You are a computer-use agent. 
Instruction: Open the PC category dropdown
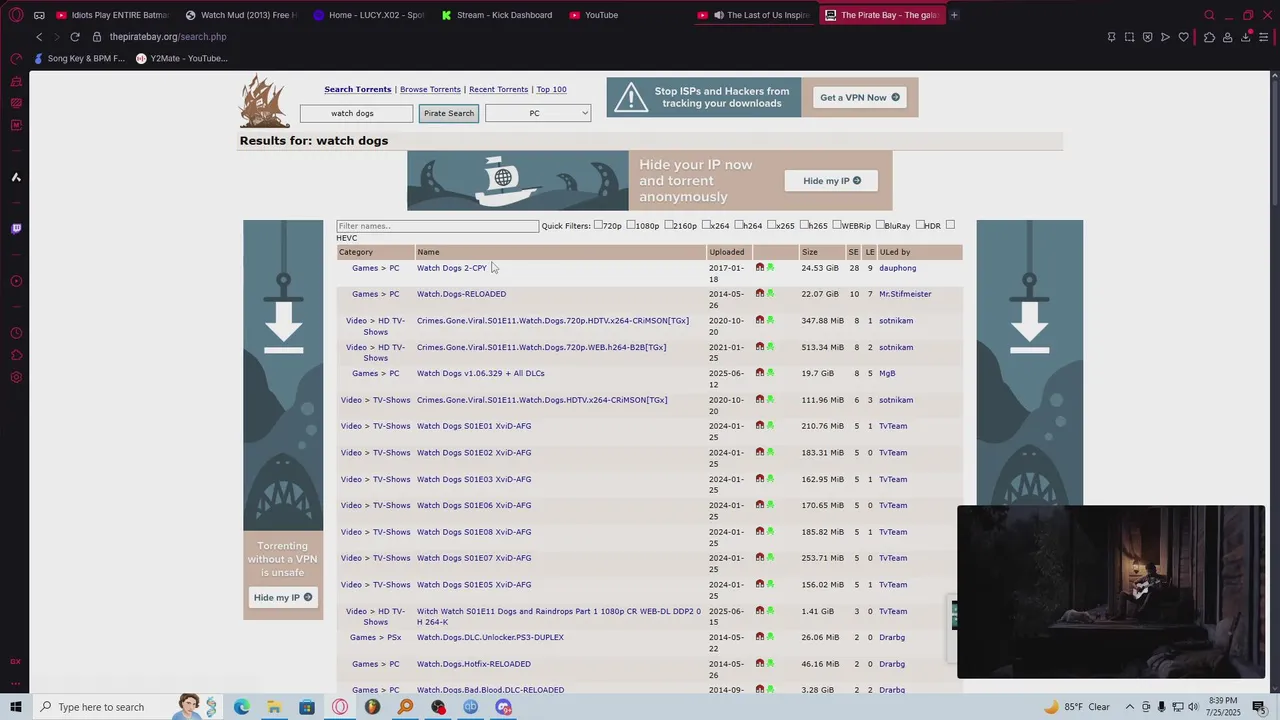(x=538, y=113)
